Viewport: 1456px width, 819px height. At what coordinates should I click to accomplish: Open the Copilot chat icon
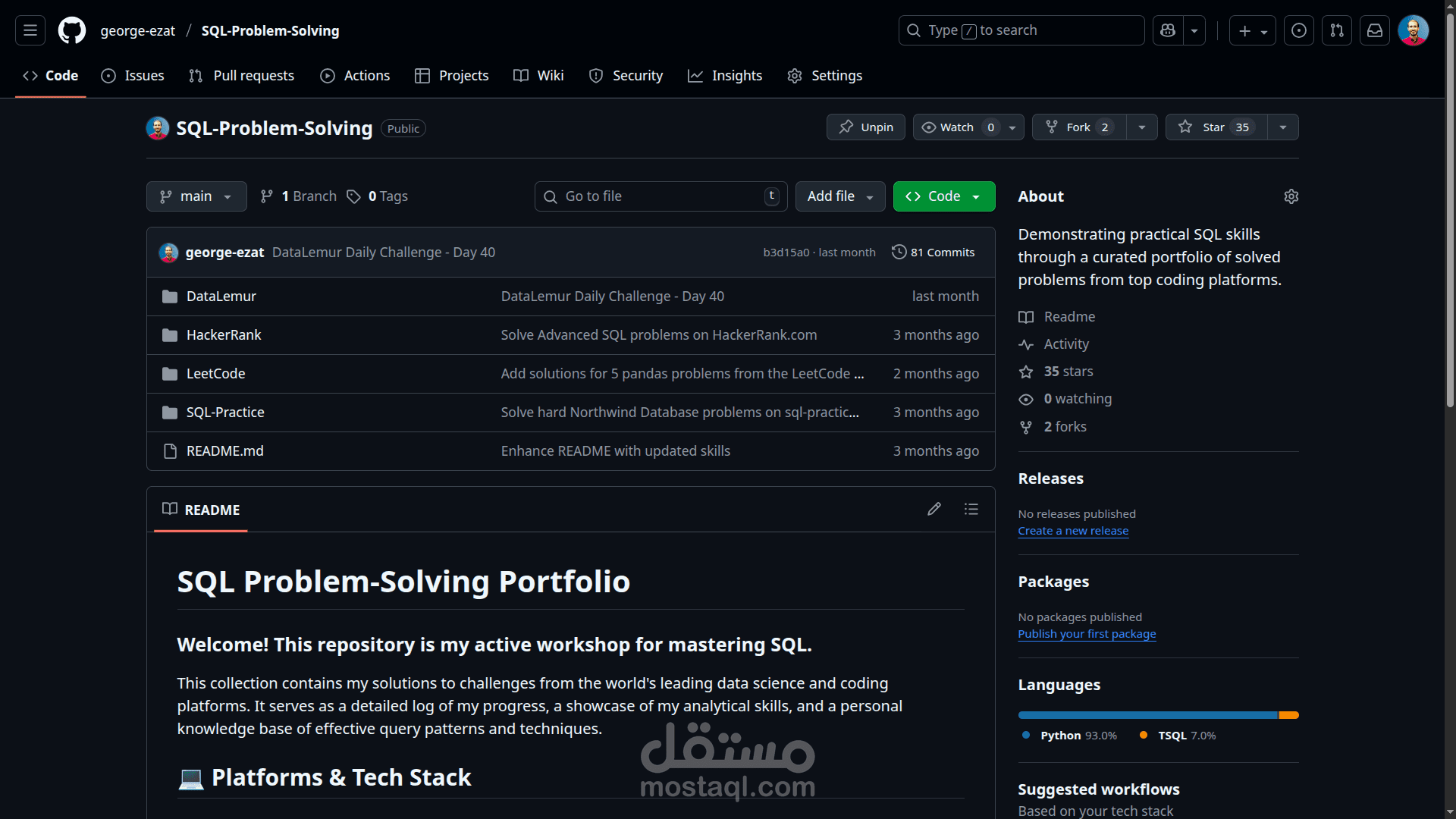[1168, 30]
